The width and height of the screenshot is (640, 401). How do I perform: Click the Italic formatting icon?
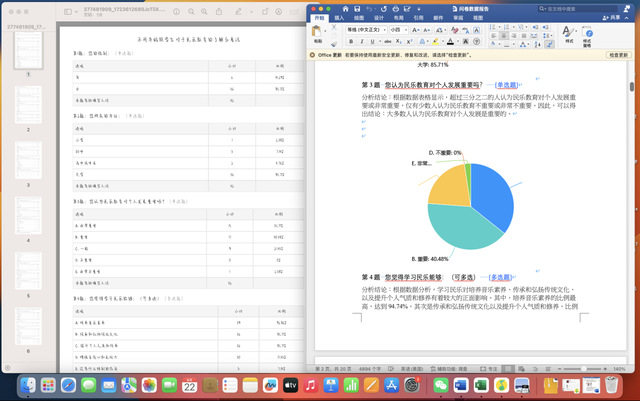pyautogui.click(x=361, y=43)
